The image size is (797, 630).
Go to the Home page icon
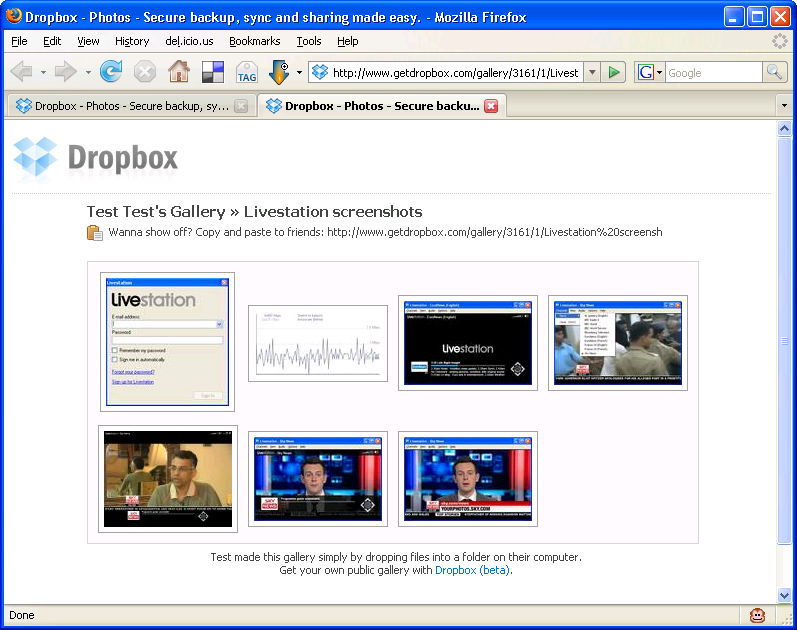pos(179,72)
